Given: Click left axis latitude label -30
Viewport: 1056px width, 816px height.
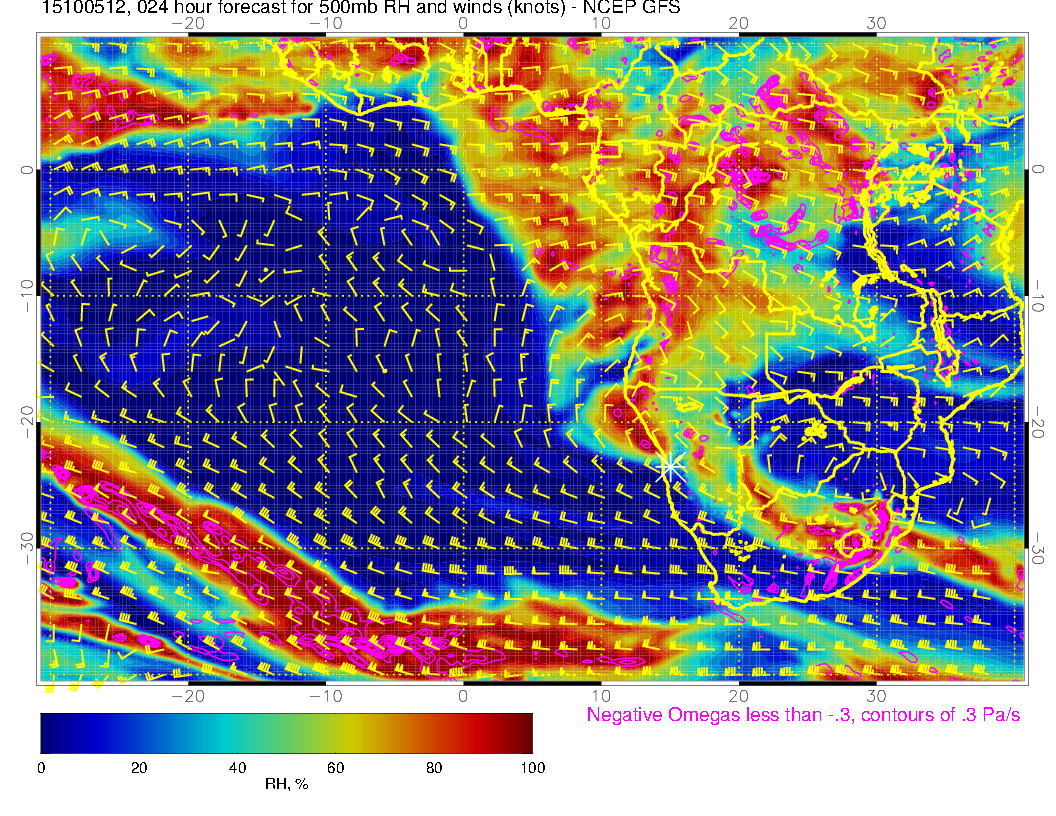Looking at the screenshot, I should coord(27,546).
